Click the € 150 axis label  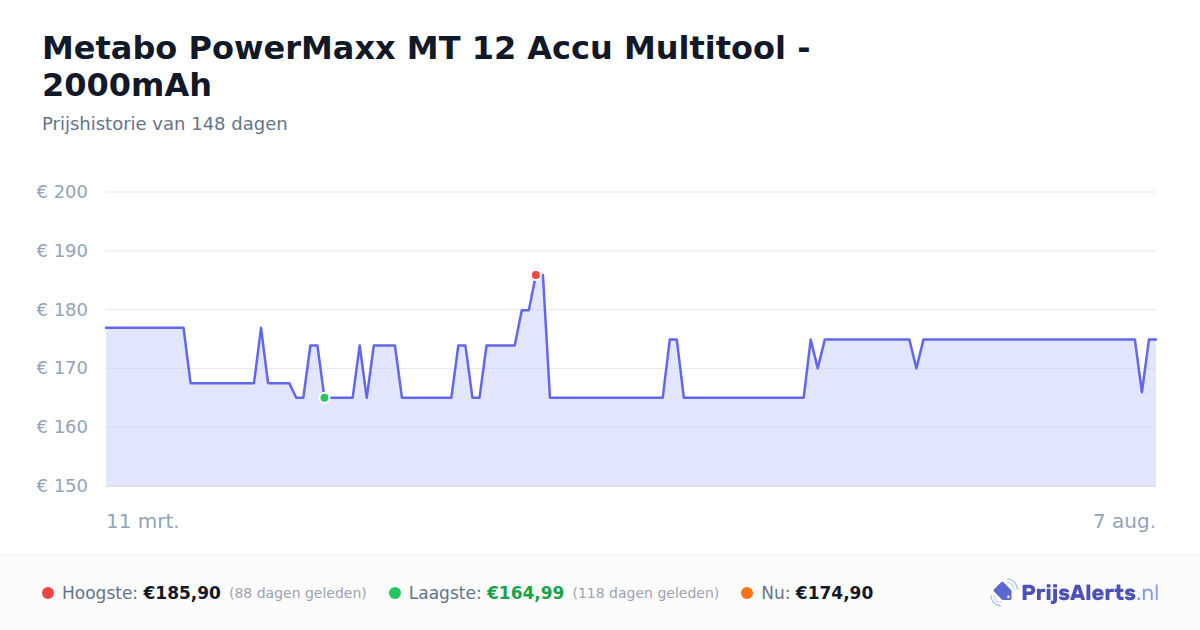tap(62, 486)
